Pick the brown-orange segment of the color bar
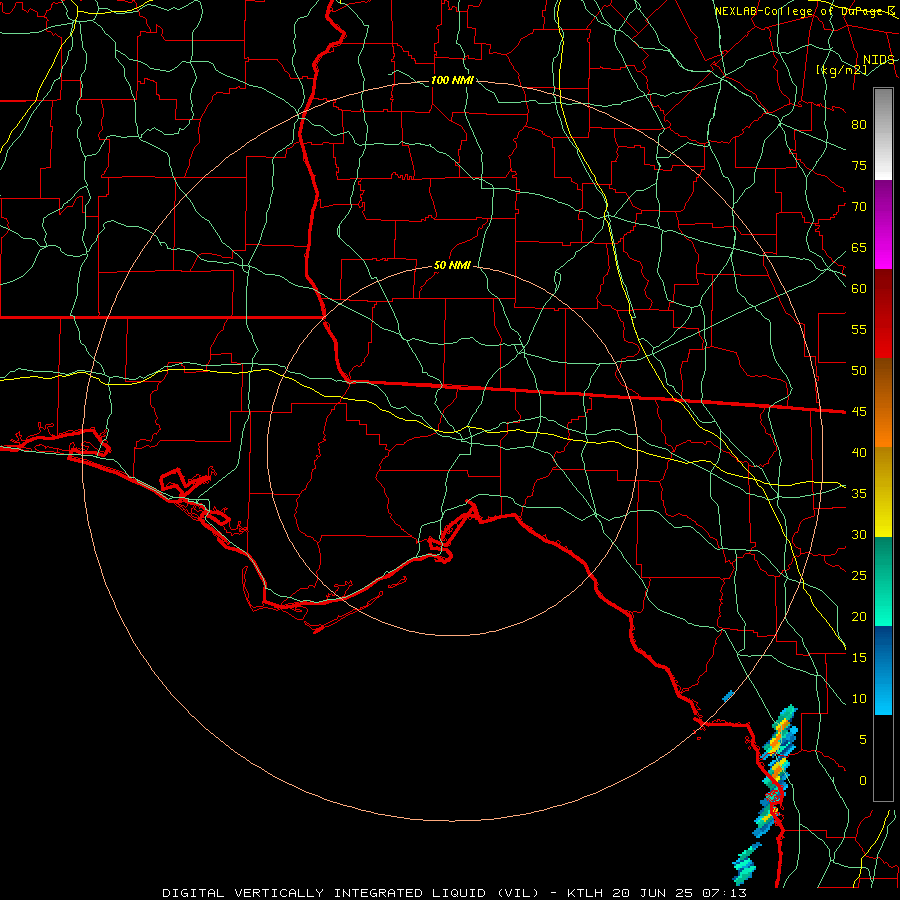 coord(883,402)
